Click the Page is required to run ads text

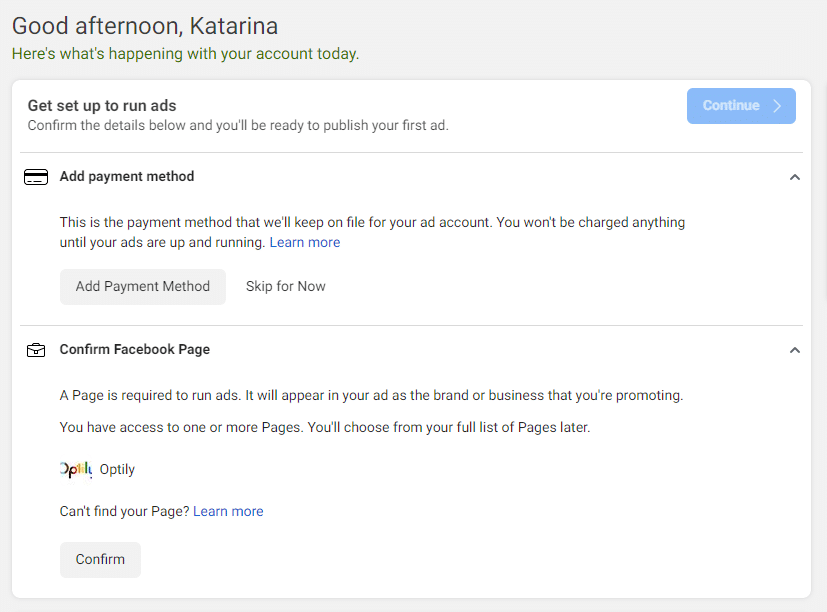pyautogui.click(x=371, y=395)
